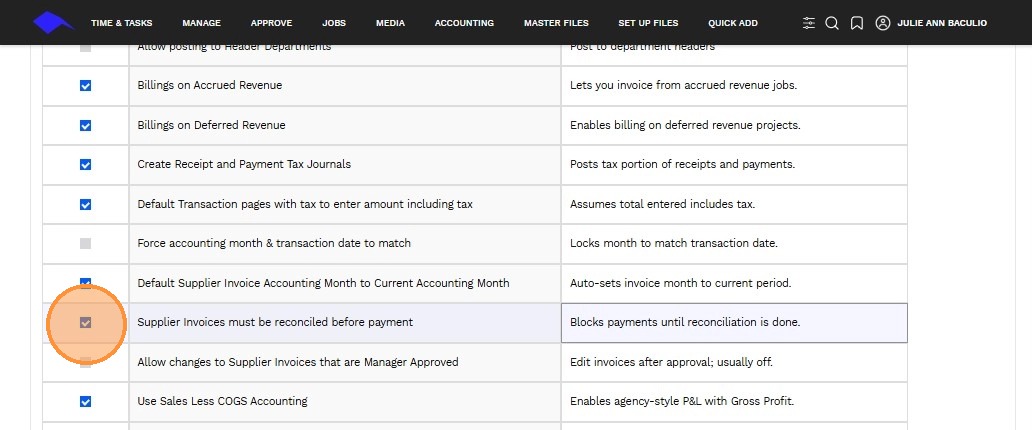Open the Media menu
Viewport: 1032px width, 430px height.
(390, 23)
